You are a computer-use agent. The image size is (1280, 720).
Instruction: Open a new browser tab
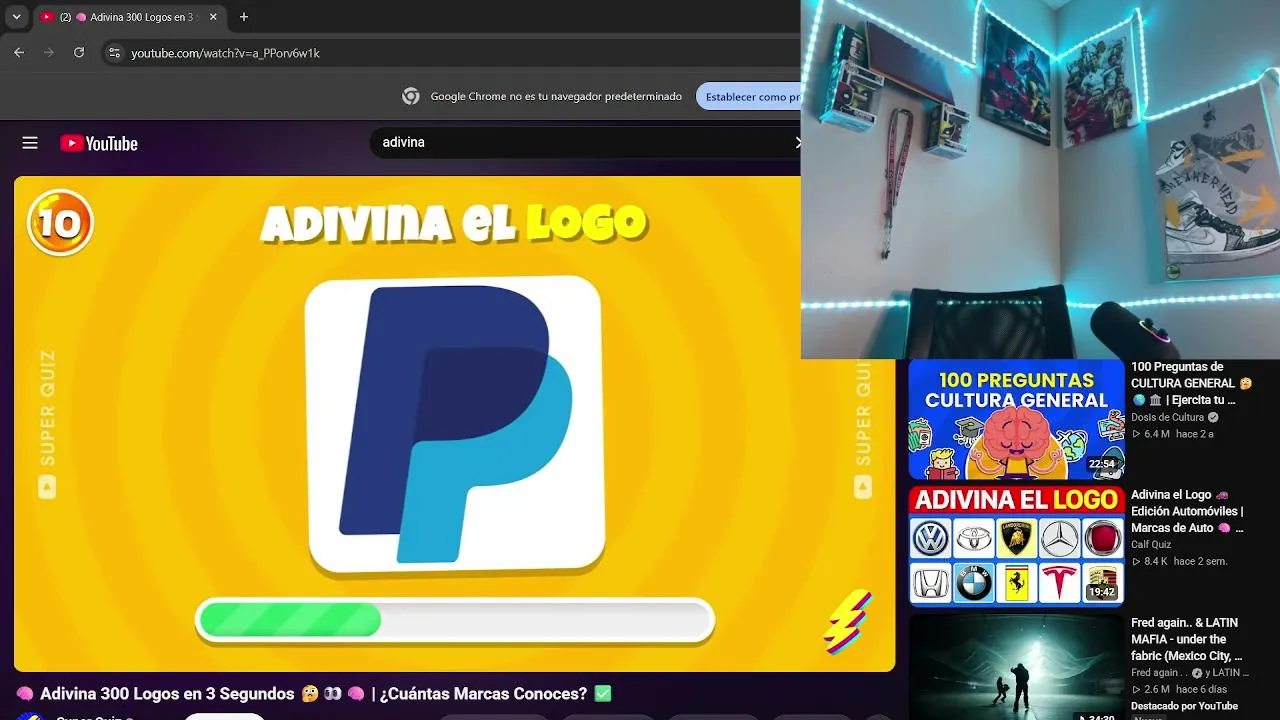(244, 17)
